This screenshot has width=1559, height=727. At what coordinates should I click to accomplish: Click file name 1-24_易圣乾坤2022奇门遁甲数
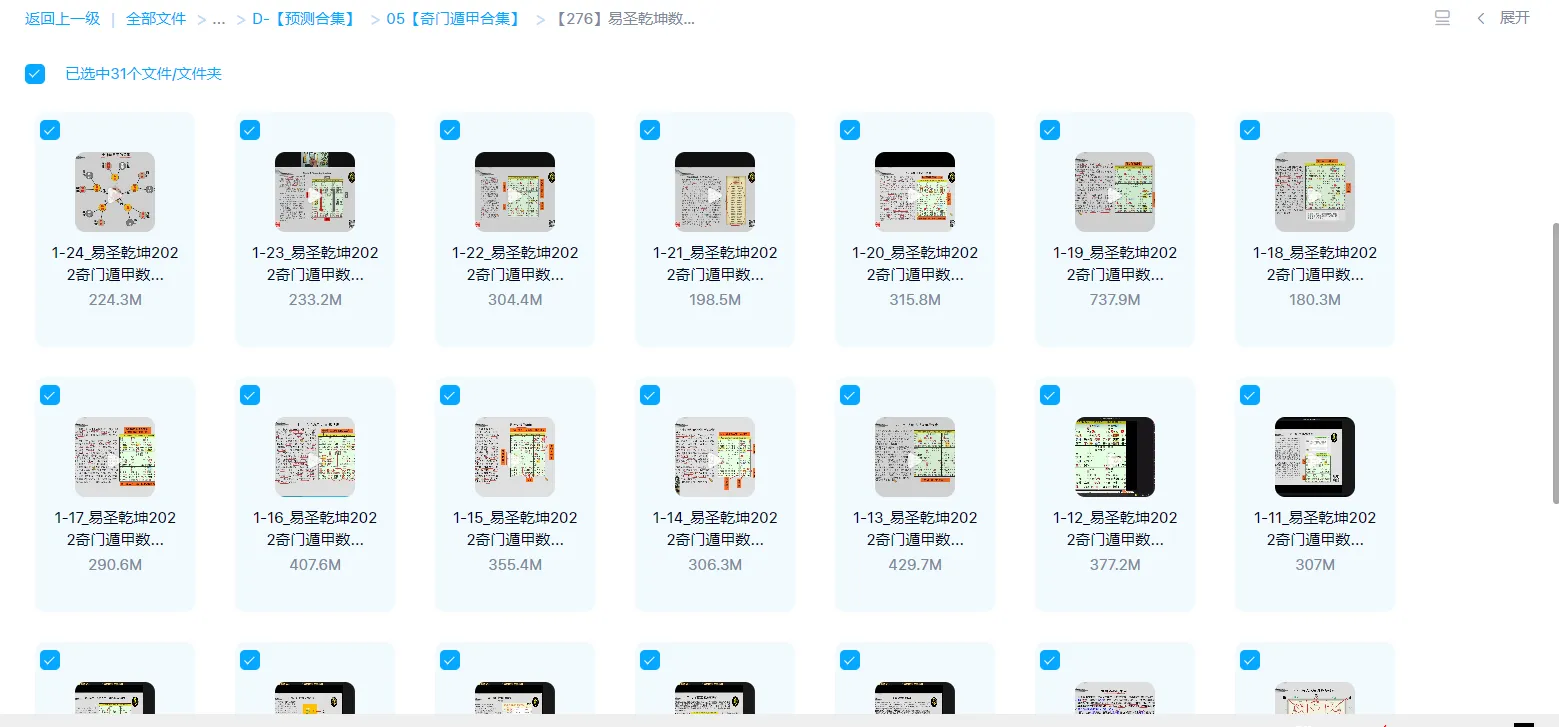click(x=115, y=263)
